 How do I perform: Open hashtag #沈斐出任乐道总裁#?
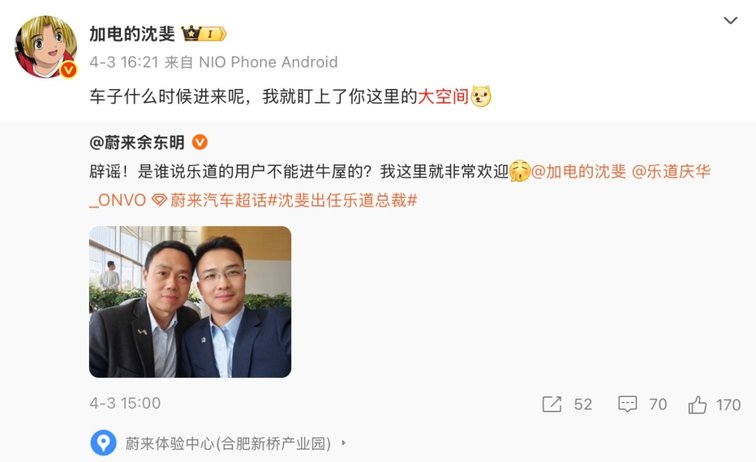(x=342, y=200)
